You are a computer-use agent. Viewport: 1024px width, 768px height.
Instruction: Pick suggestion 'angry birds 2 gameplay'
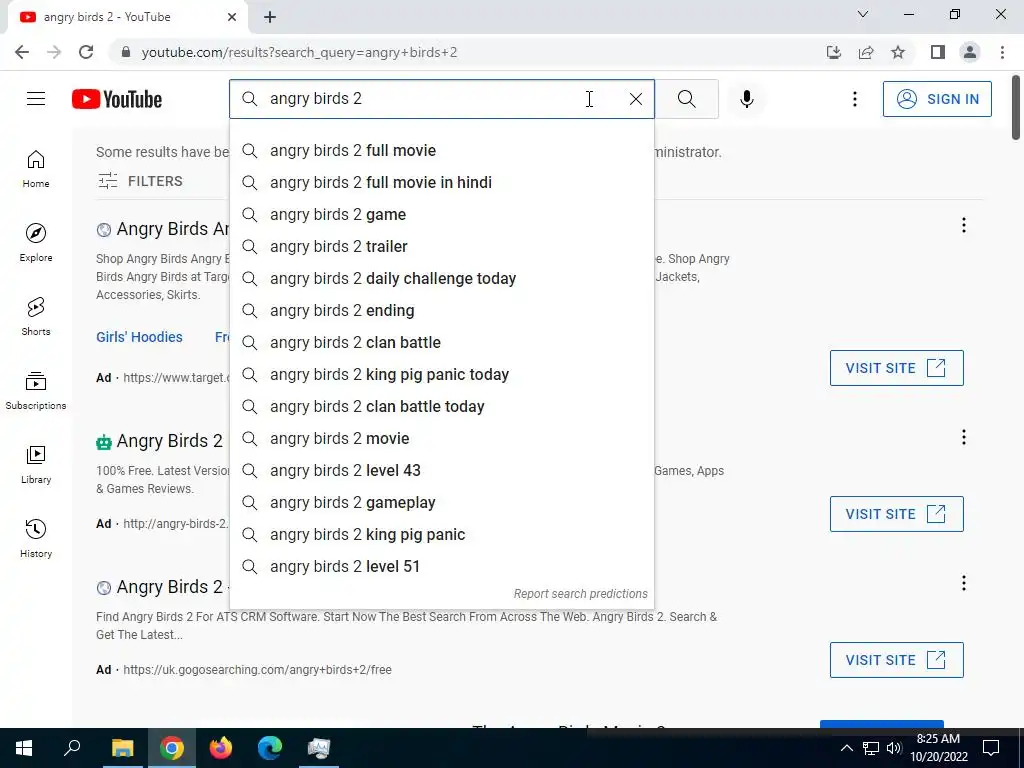441,502
